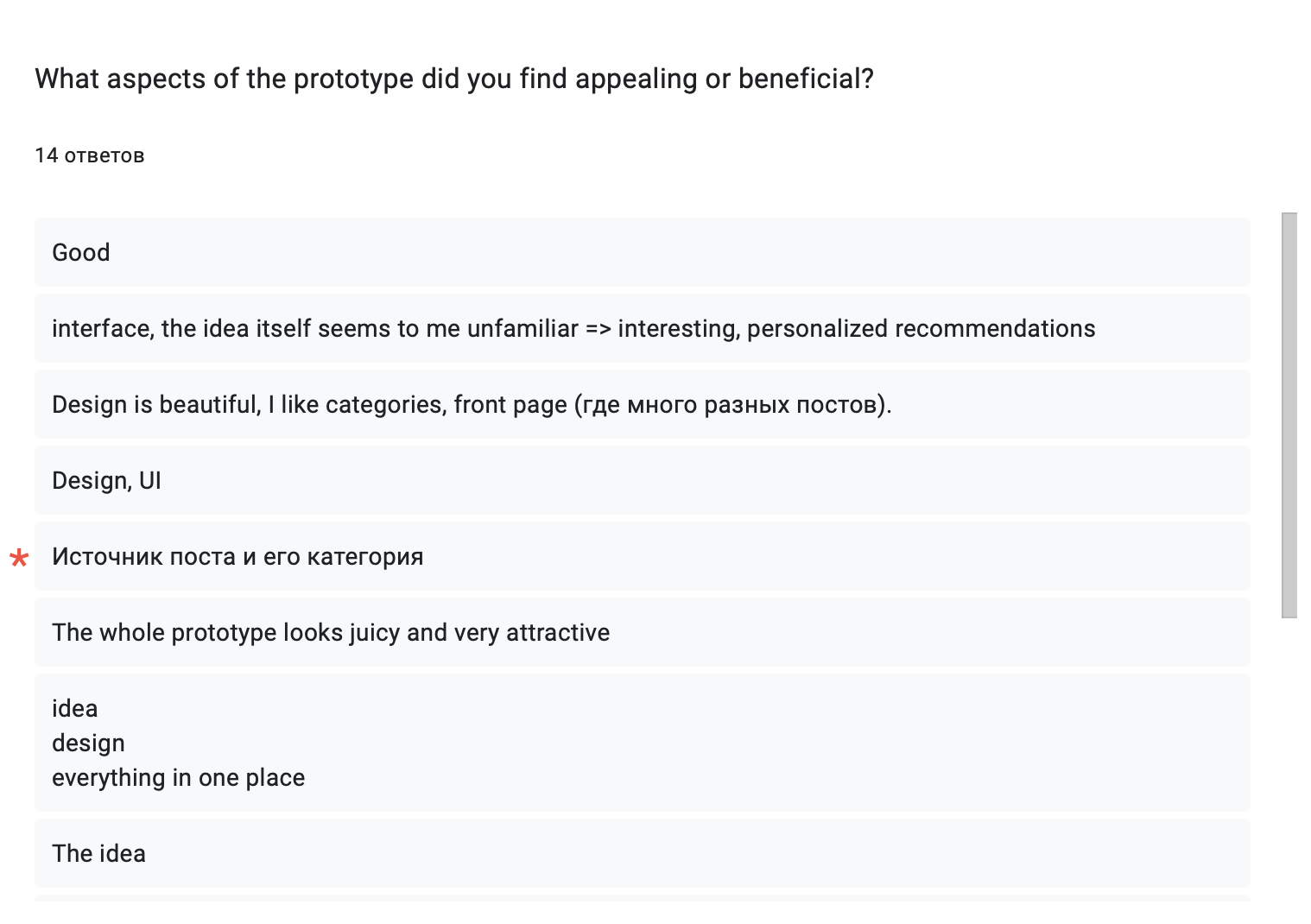Select the "The idea" response row
The width and height of the screenshot is (1311, 924).
tap(642, 853)
